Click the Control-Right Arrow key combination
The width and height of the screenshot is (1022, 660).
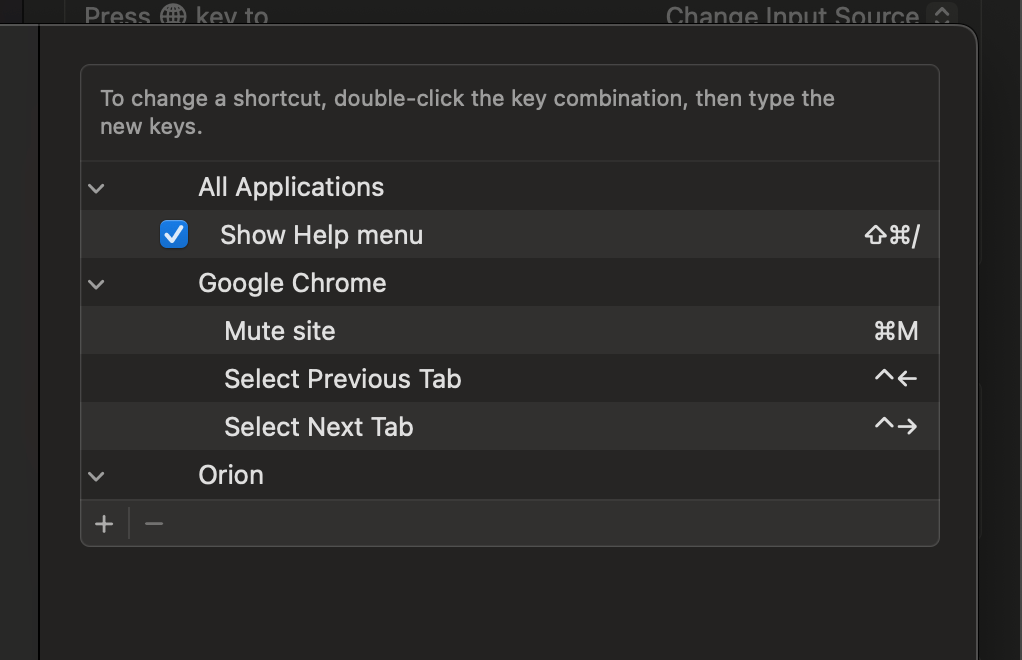[x=895, y=427]
